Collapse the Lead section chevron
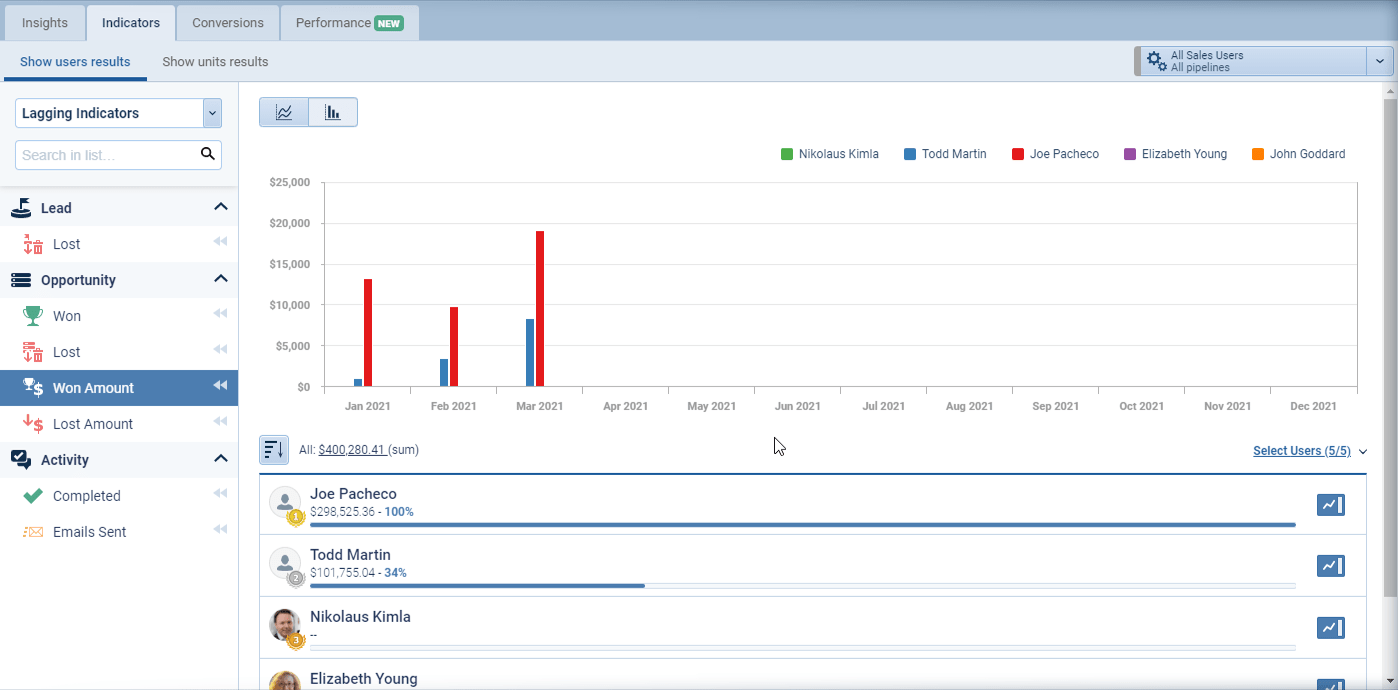Screen dimensions: 1398x690 click(221, 207)
